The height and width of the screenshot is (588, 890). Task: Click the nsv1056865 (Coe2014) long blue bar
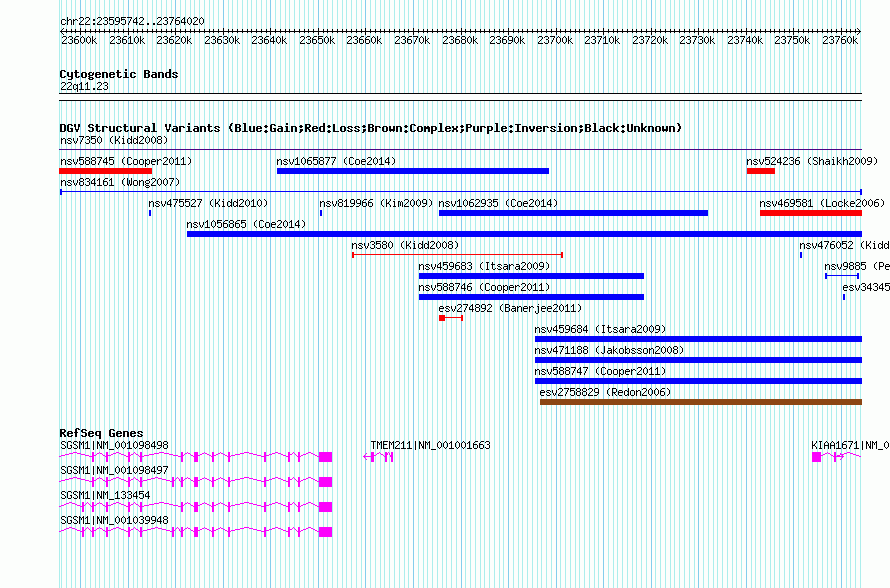coord(524,234)
